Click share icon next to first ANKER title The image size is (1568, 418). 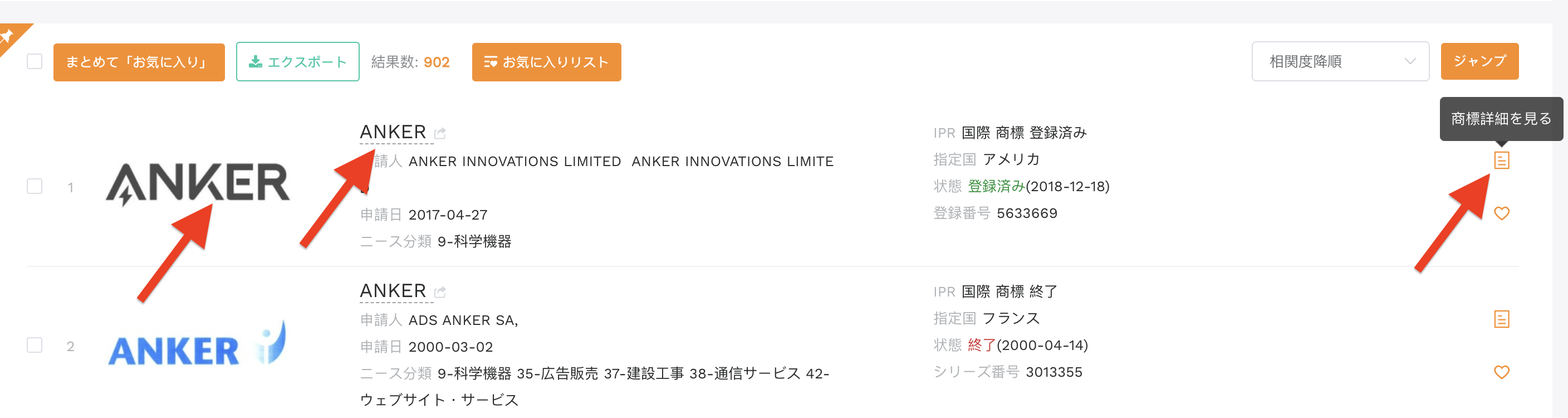click(x=440, y=133)
